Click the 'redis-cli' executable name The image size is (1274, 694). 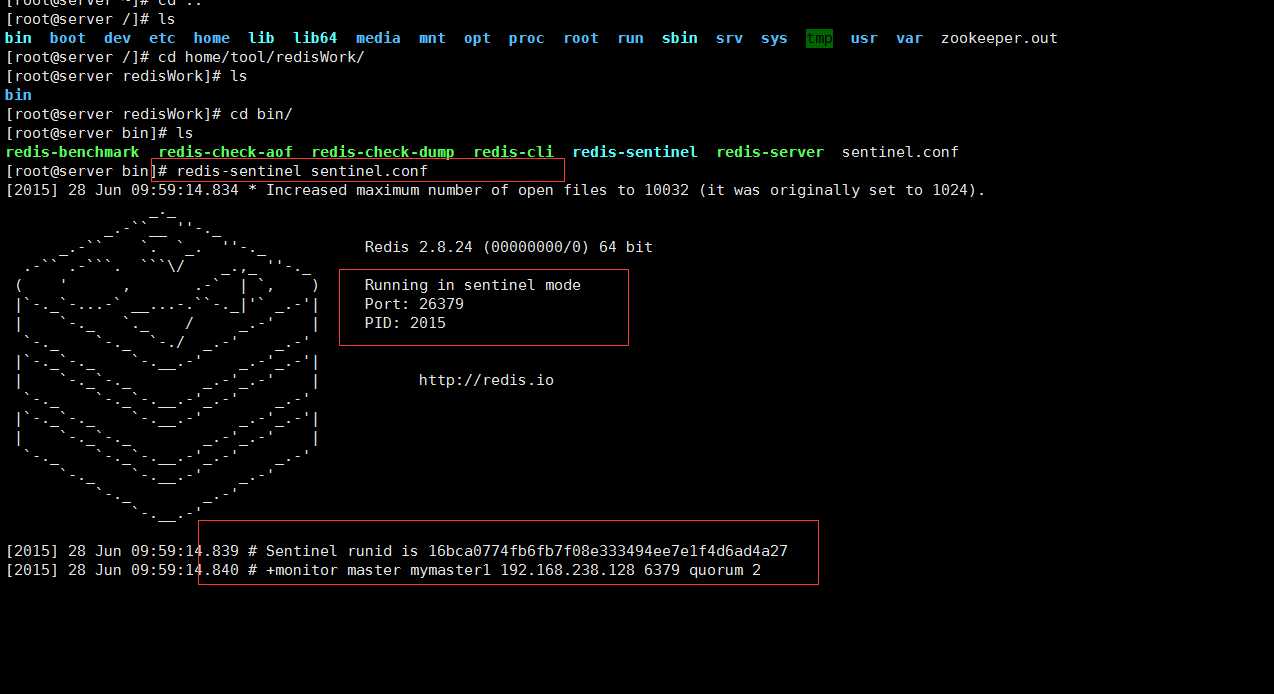[x=513, y=152]
